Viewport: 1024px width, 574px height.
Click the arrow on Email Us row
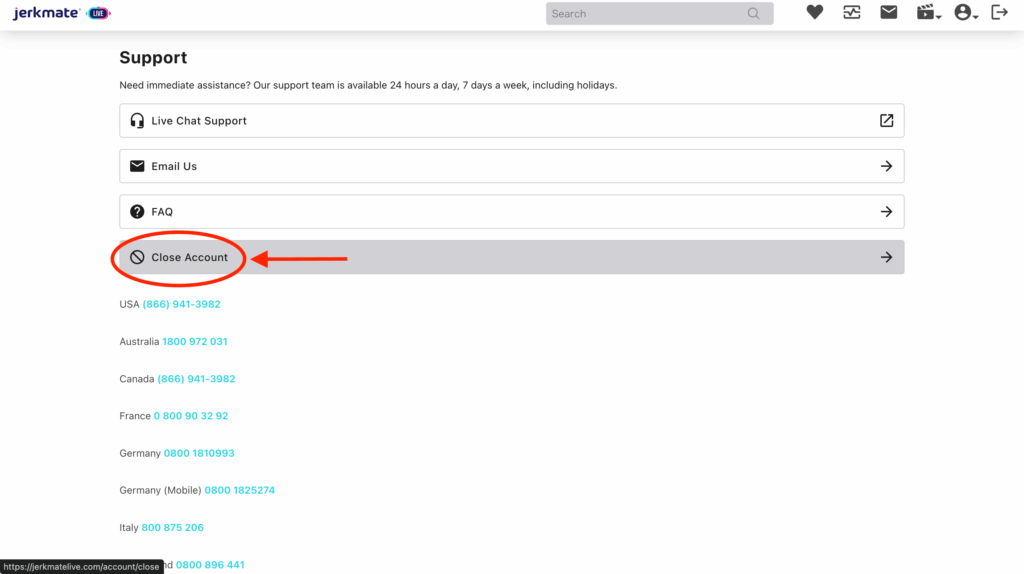click(x=886, y=167)
